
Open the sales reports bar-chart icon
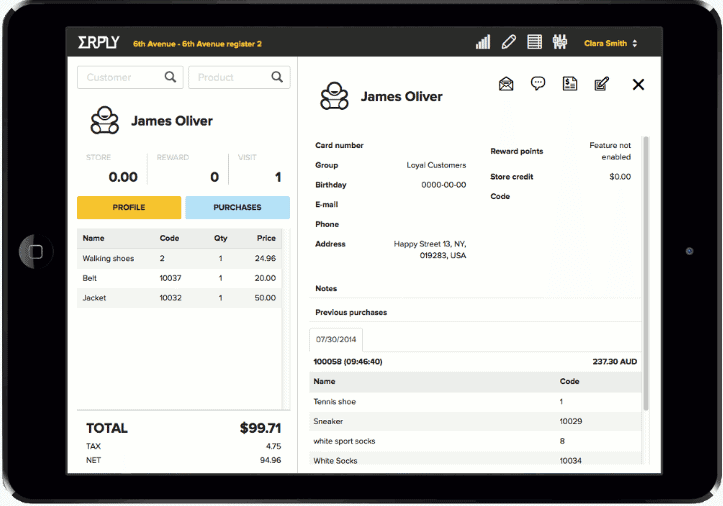[483, 42]
